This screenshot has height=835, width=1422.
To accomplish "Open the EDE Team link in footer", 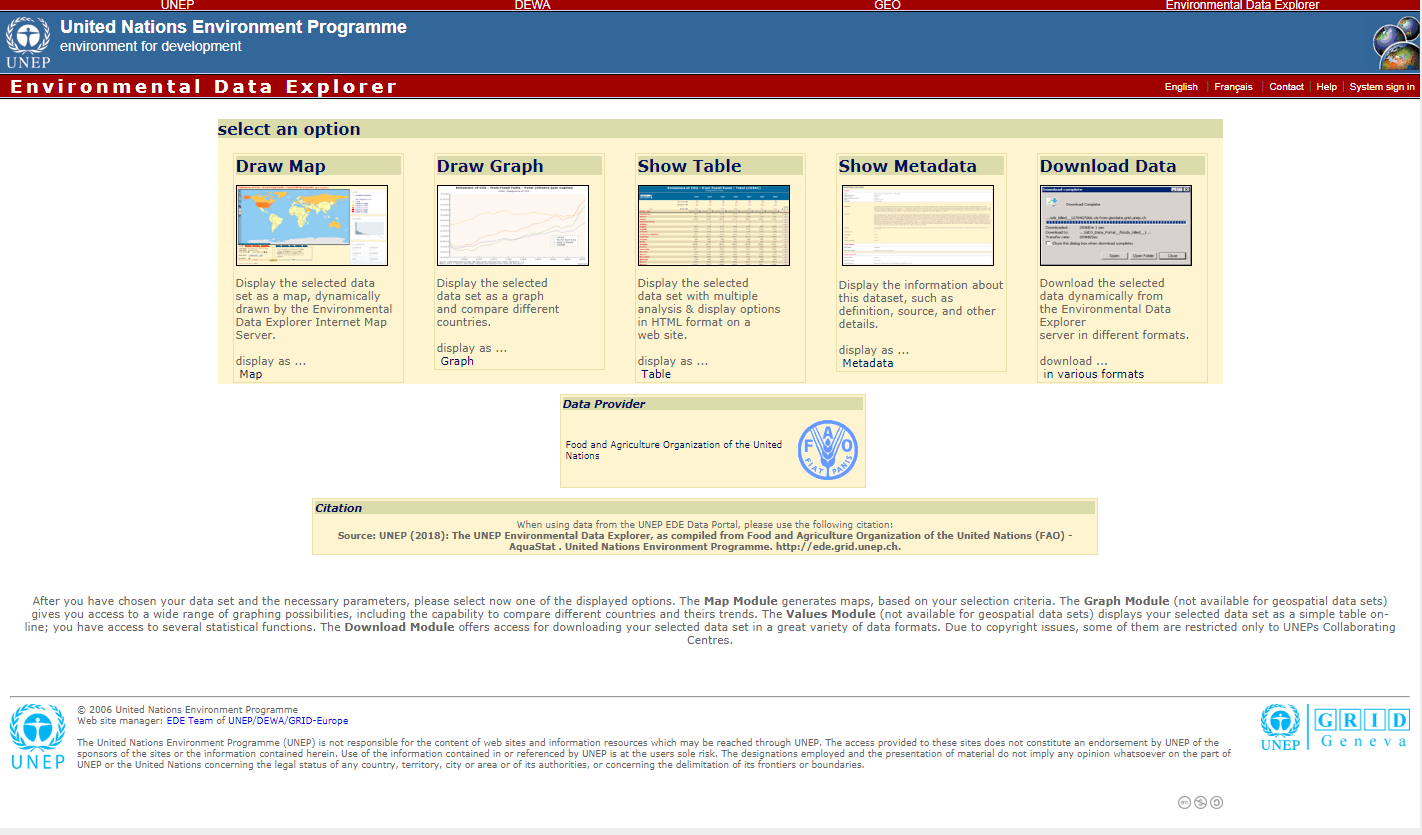I will 190,720.
